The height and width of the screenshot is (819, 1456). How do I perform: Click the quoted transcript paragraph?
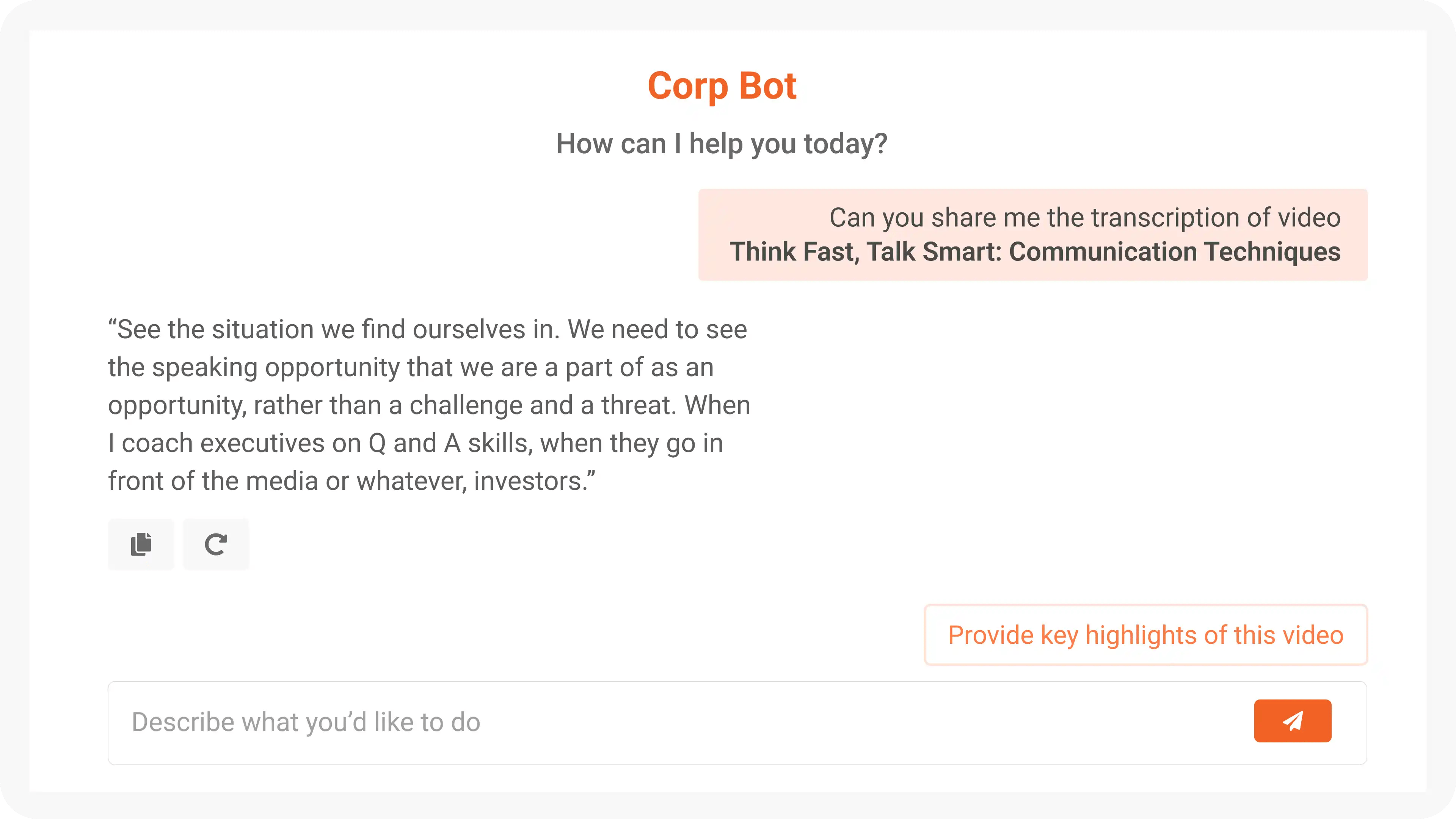tap(429, 405)
